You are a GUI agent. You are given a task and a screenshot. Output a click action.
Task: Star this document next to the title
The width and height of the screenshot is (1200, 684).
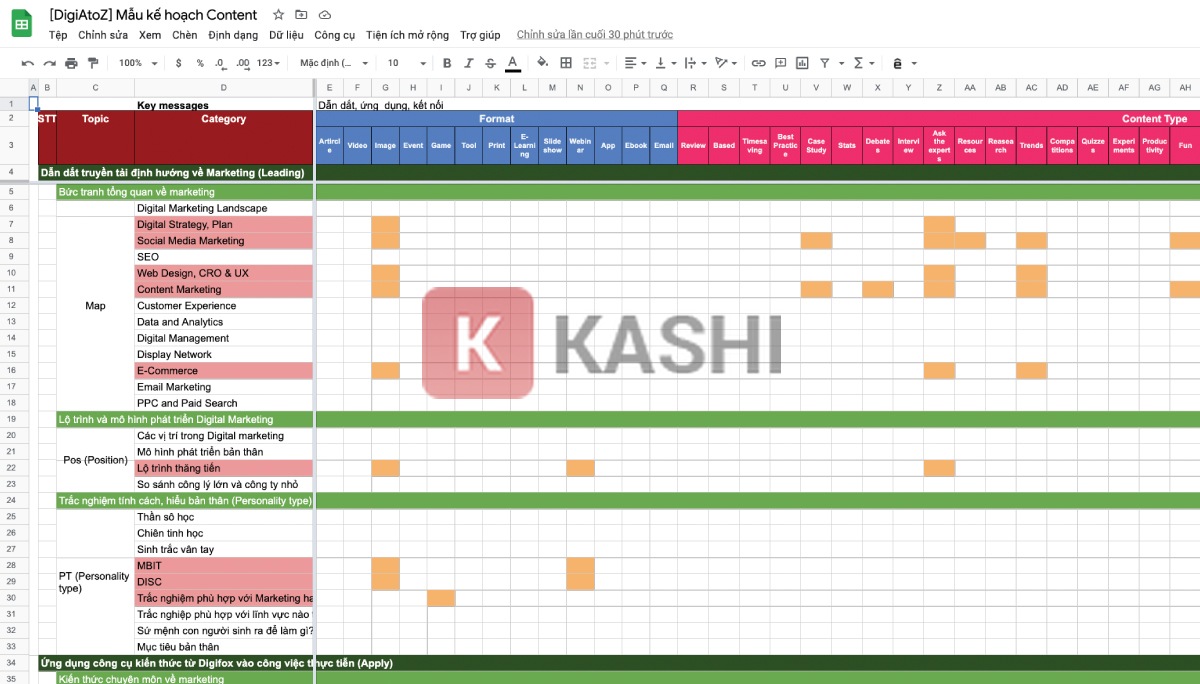pyautogui.click(x=278, y=15)
